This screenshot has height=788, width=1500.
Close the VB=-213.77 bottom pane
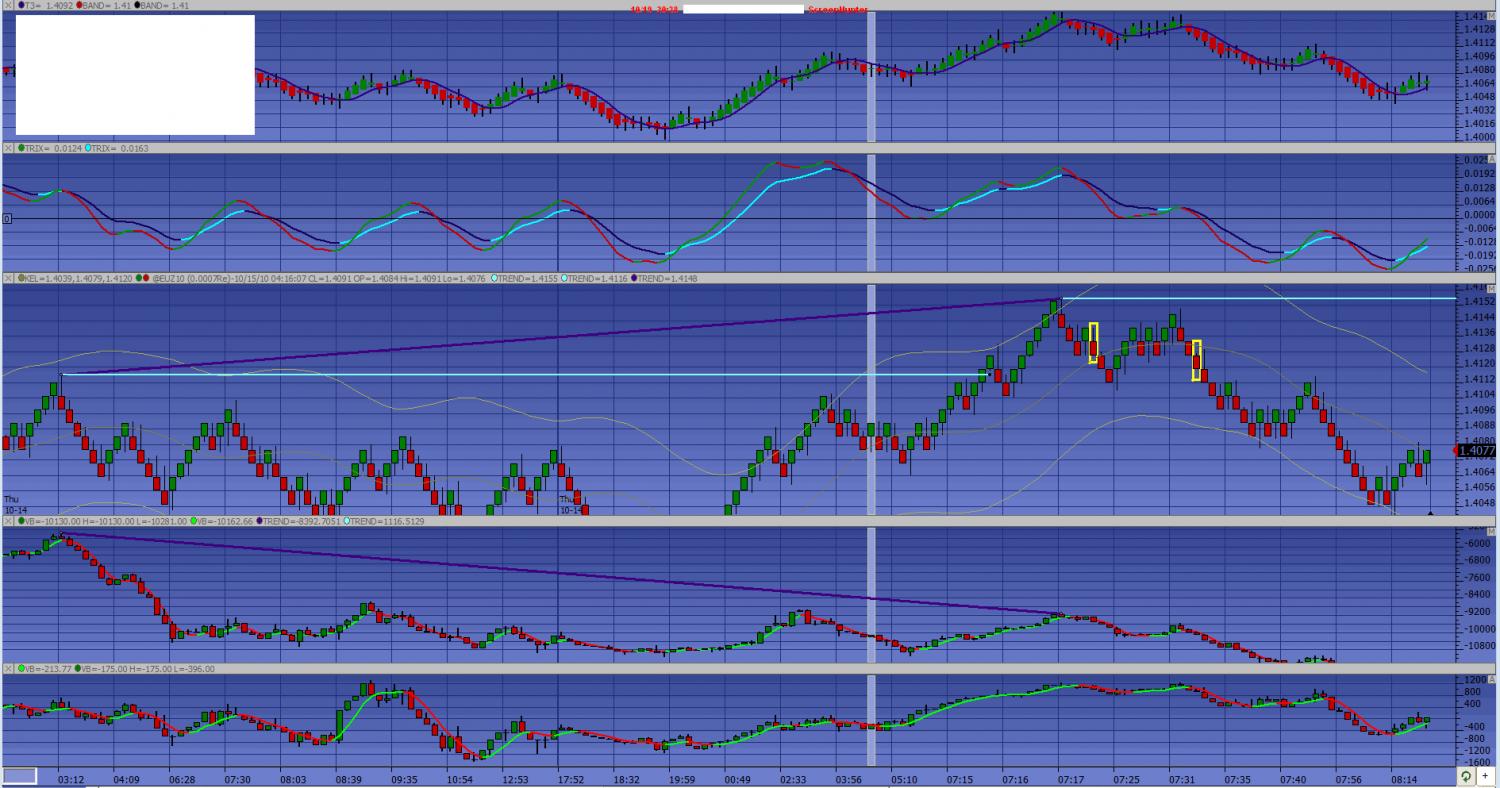[x=8, y=668]
